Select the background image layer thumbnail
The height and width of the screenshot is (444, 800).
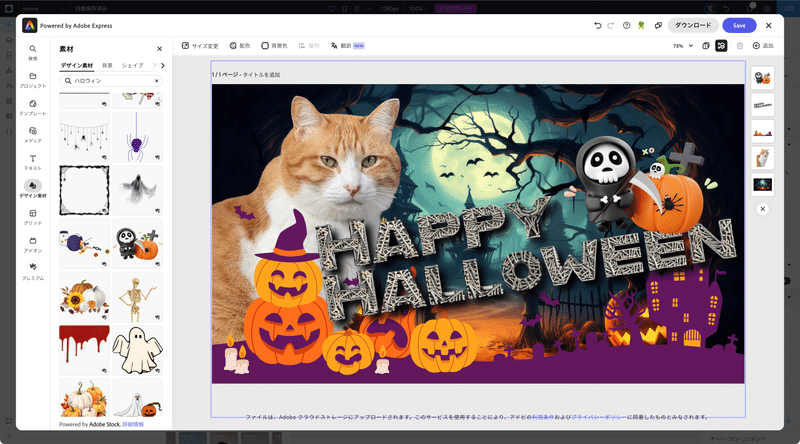(x=762, y=185)
